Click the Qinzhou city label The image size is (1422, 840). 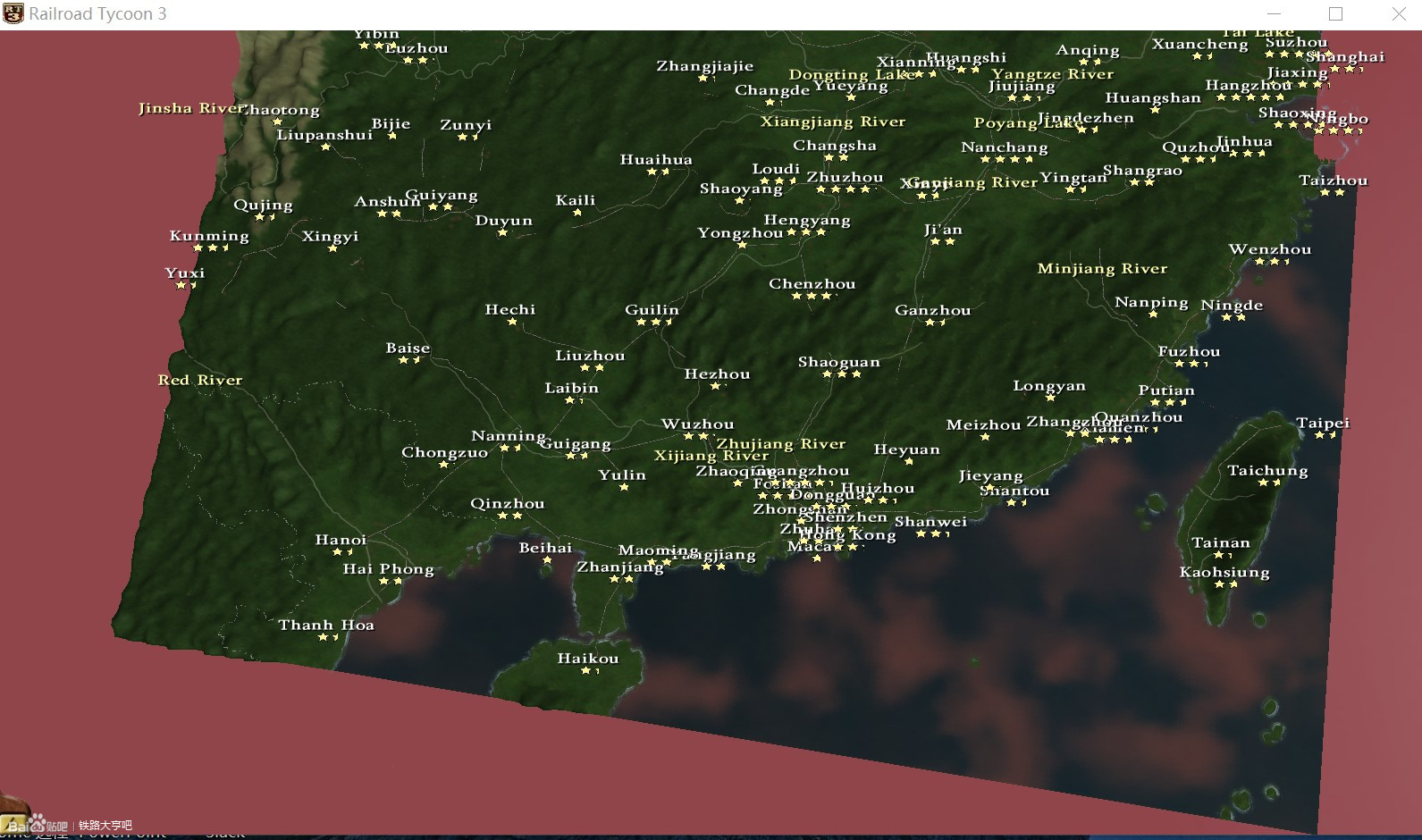(507, 504)
